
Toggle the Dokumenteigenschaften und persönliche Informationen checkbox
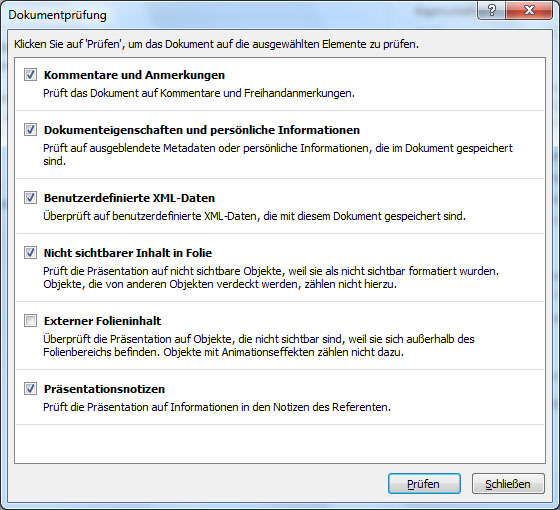[30, 129]
